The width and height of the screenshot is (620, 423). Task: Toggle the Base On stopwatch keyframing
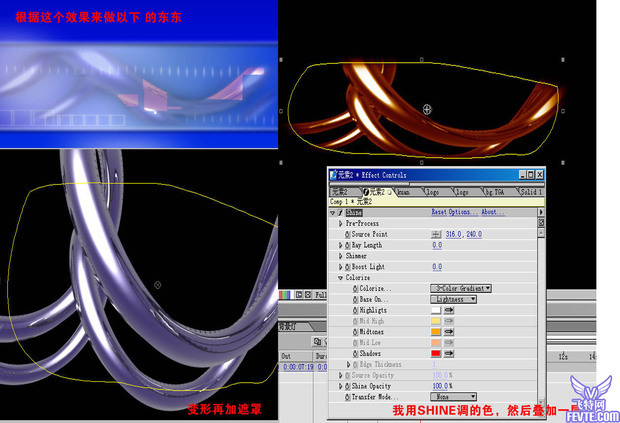pyautogui.click(x=355, y=299)
